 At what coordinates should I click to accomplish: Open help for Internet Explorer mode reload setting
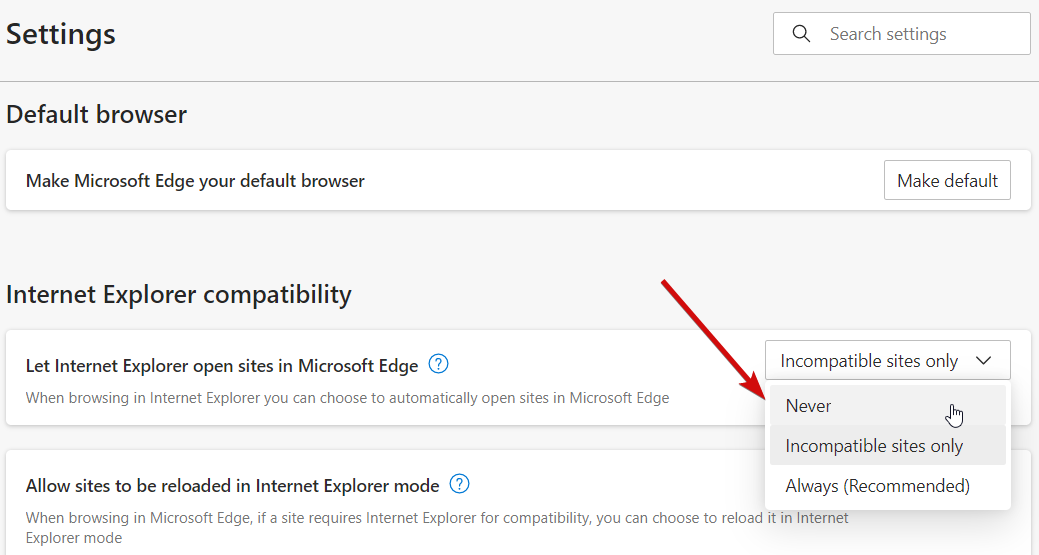459,485
